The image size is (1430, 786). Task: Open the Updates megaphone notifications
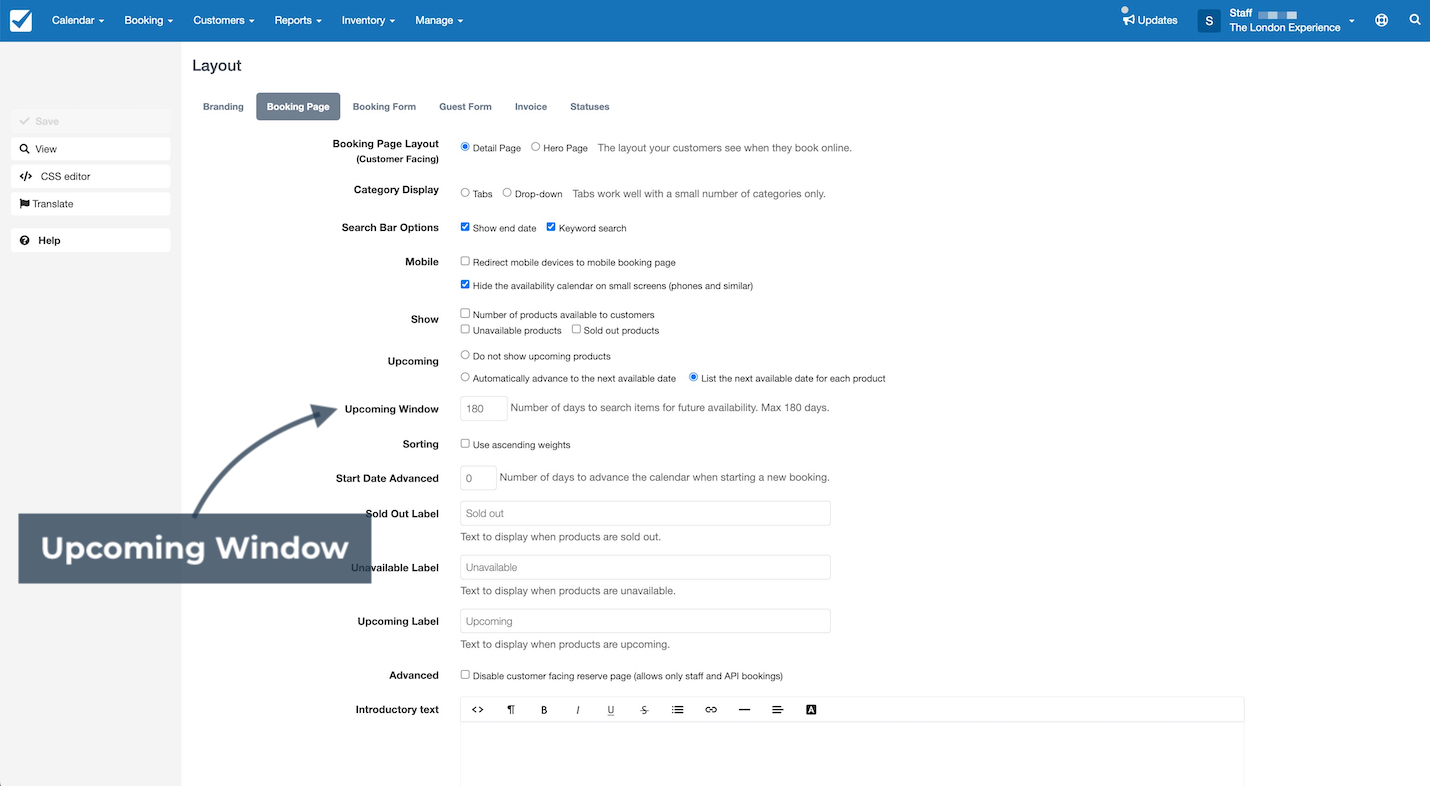[x=1150, y=20]
